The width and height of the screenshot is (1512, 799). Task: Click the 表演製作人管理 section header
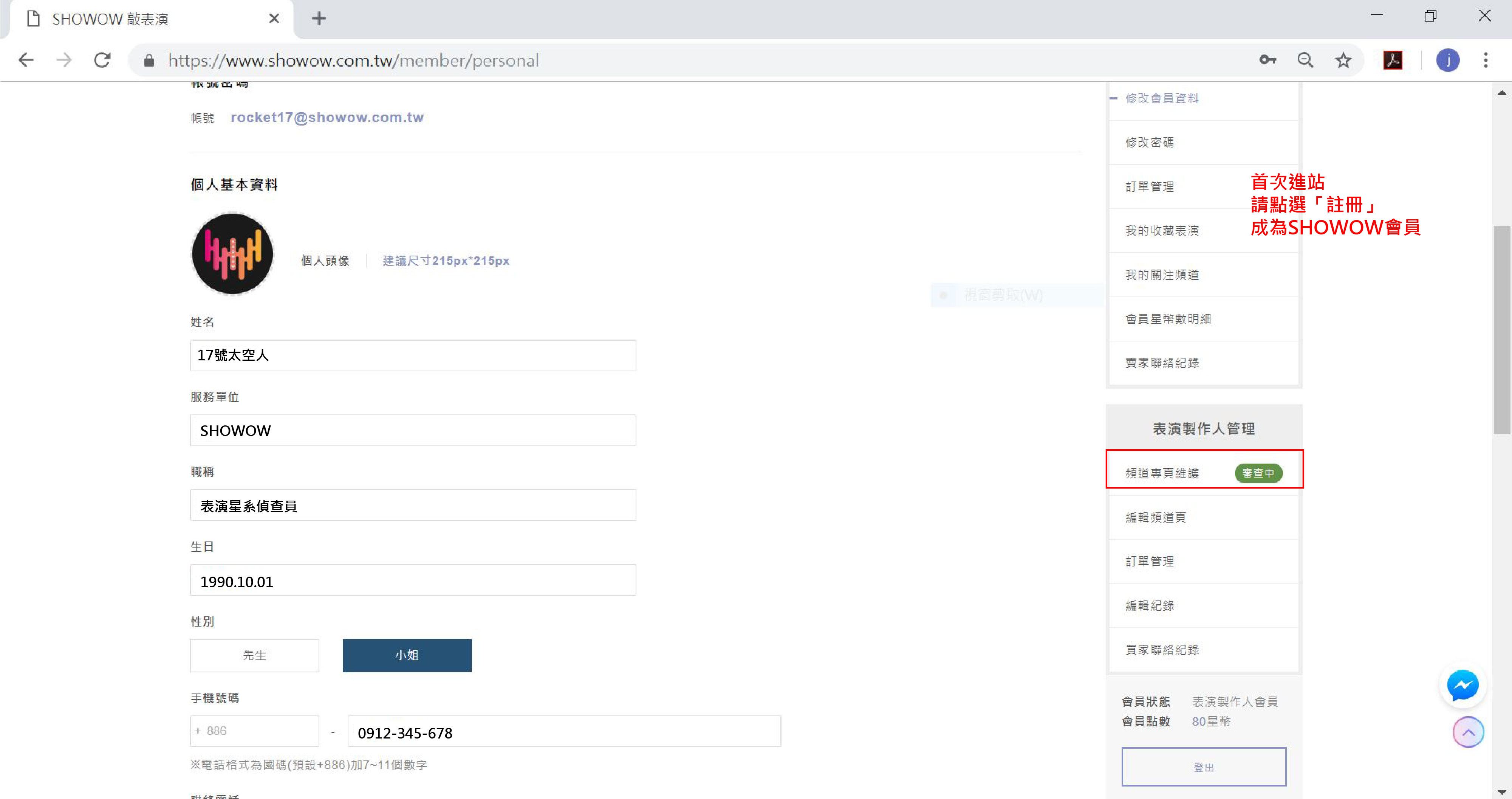click(x=1204, y=429)
